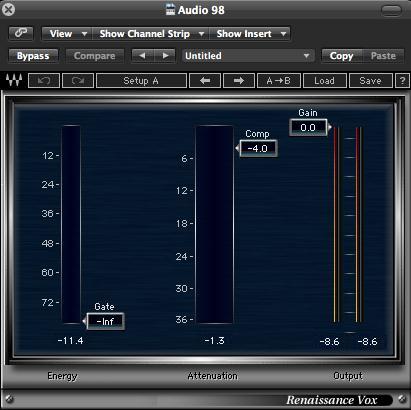Open the Show Channel Strip dropdown
Screen dimensions: 411x410
(x=150, y=34)
